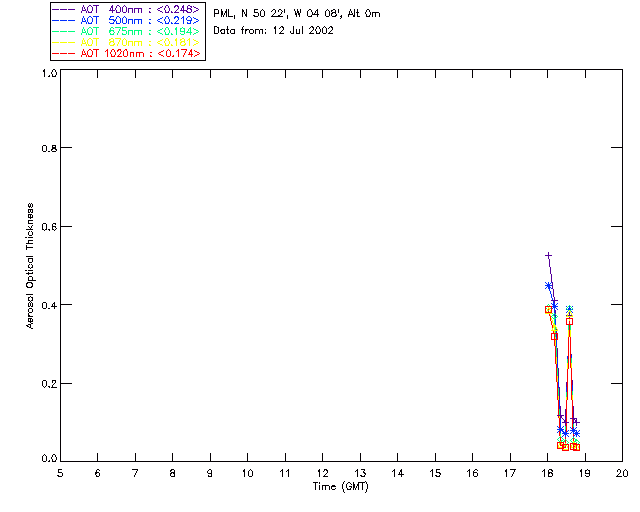The height and width of the screenshot is (512, 640).
Task: Click the purple plus marker at the data peak
Action: [x=548, y=256]
